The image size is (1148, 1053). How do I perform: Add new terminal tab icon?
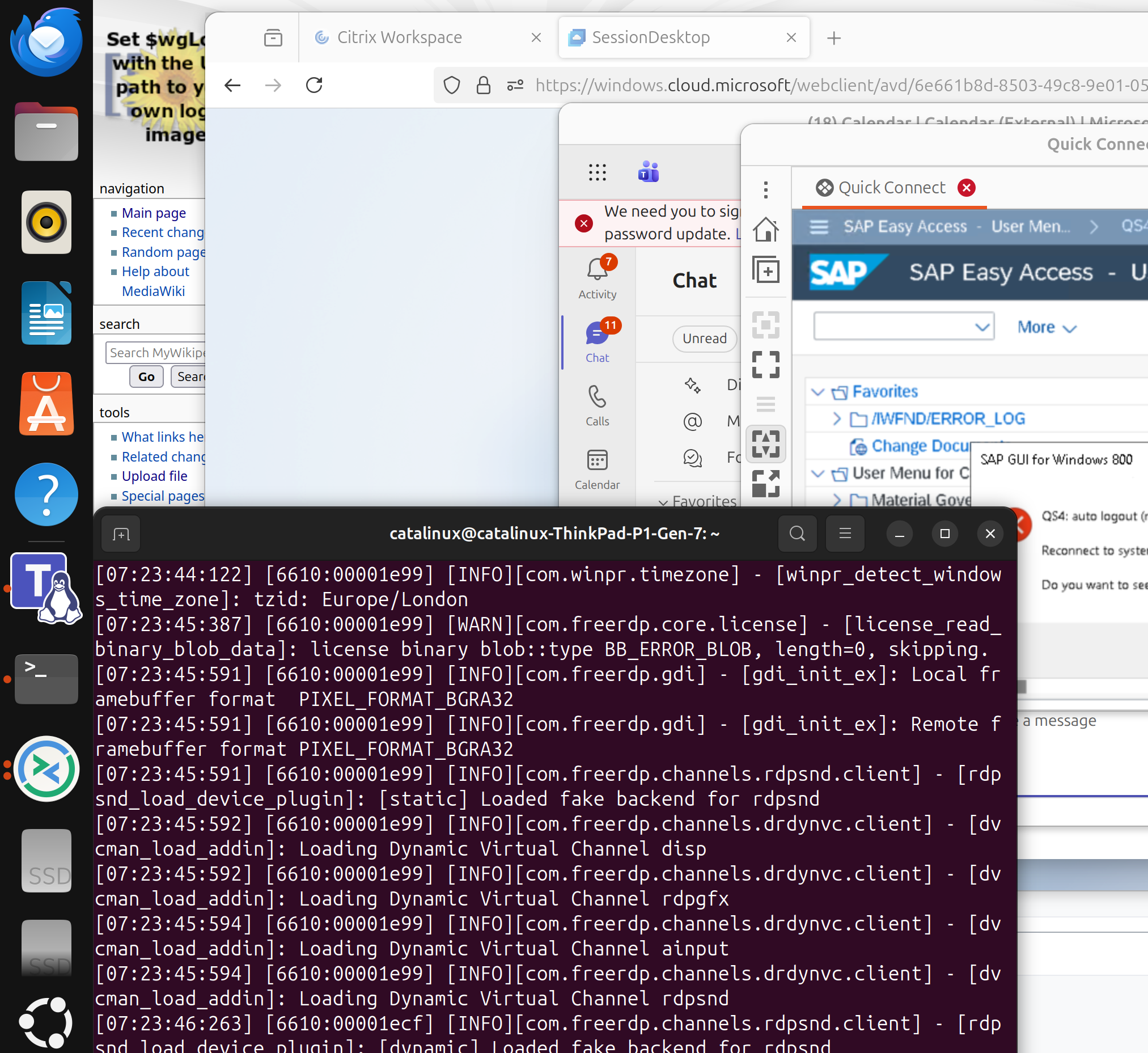[121, 534]
